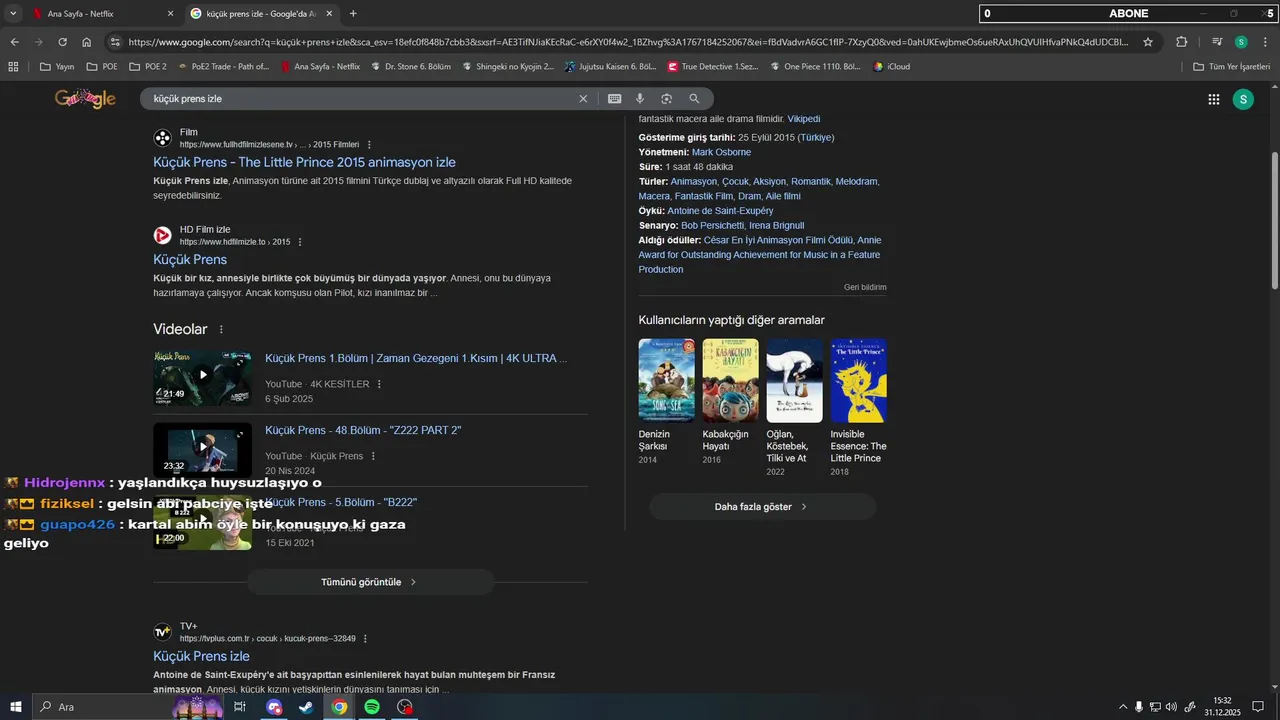Open the TV+ Küçük Prens izle result

click(x=201, y=656)
